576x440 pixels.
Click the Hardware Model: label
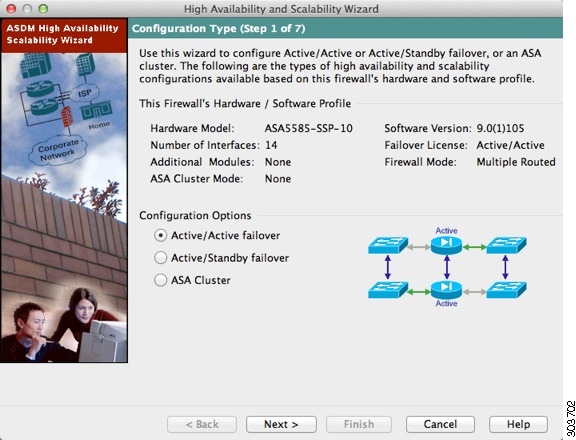point(192,128)
